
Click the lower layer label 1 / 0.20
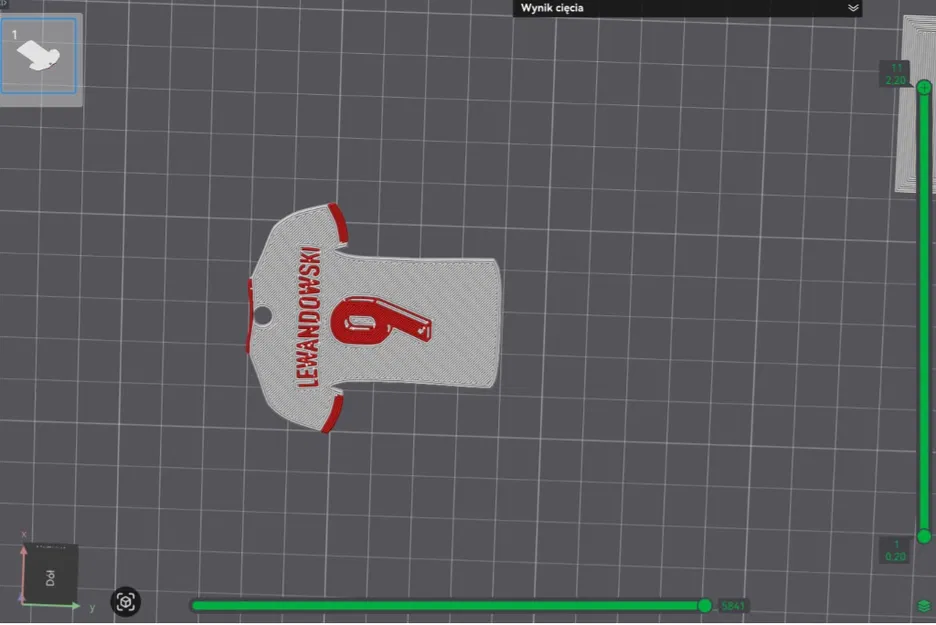point(895,550)
